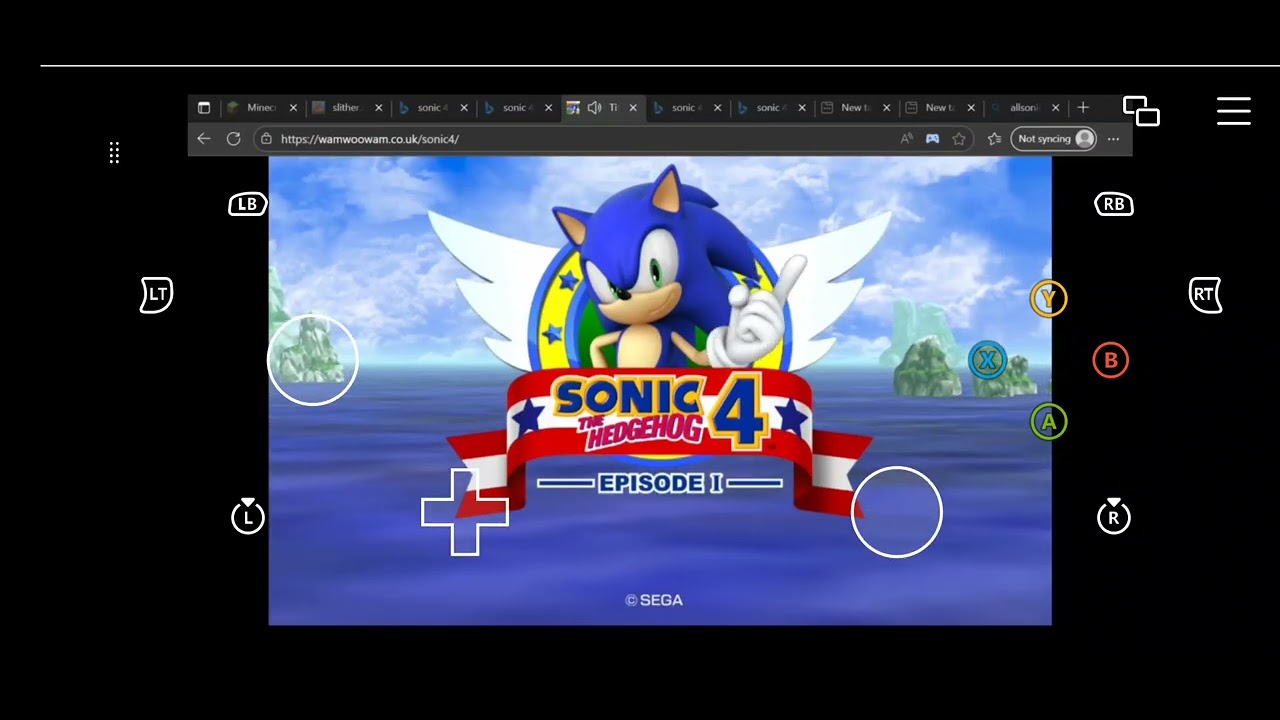Click the R stick press button

[x=1113, y=516]
